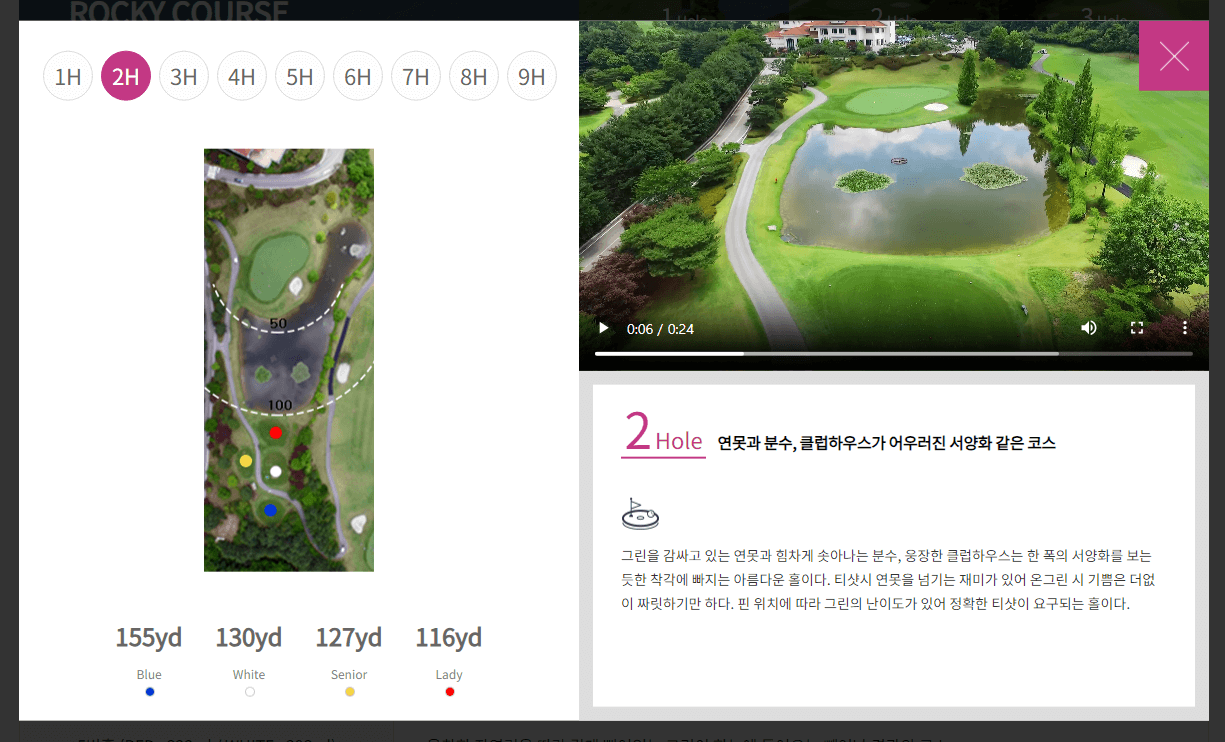Open hole 6H from the hole selector
The image size is (1225, 742).
tap(358, 75)
